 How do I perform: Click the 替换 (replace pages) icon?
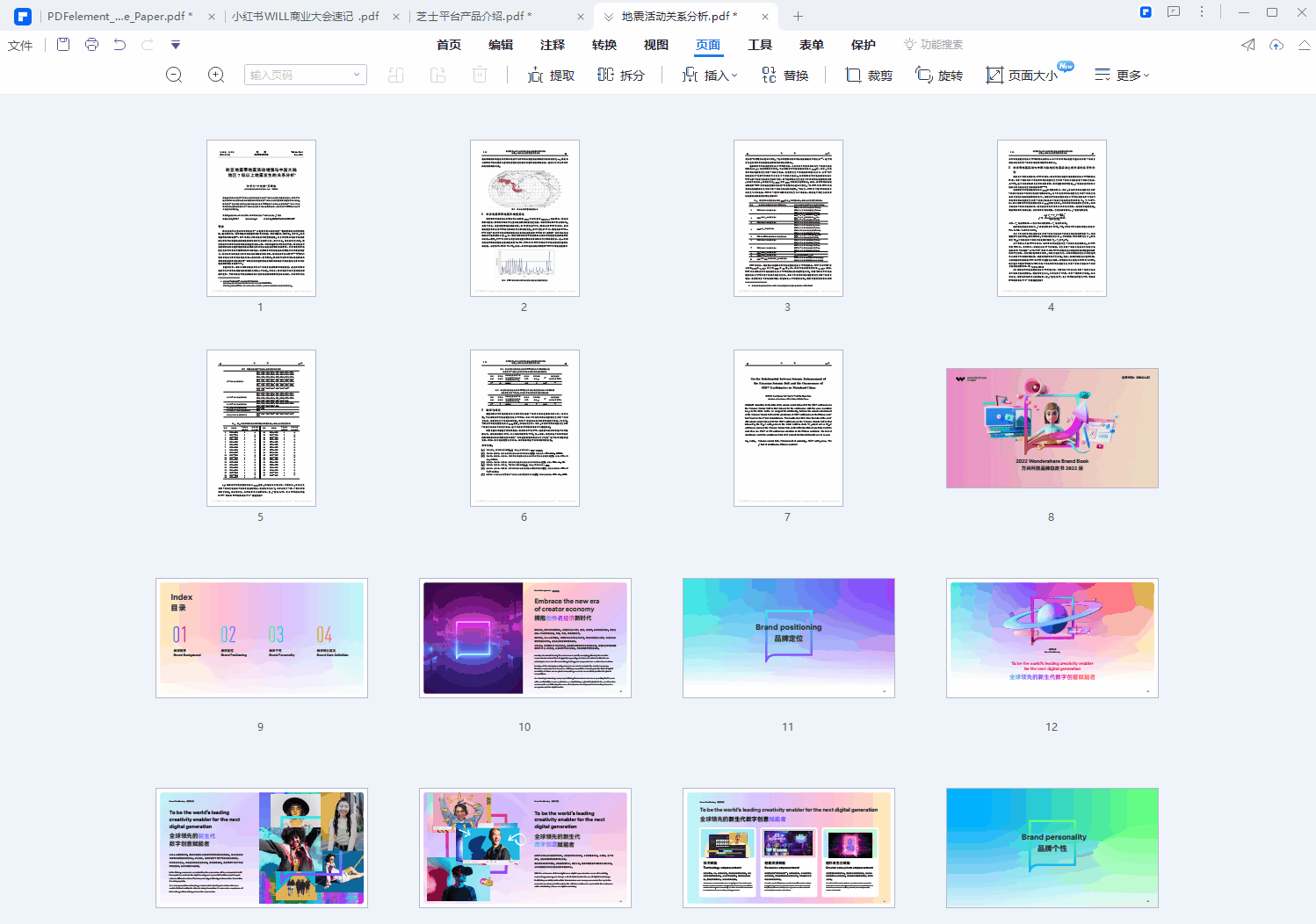[785, 75]
